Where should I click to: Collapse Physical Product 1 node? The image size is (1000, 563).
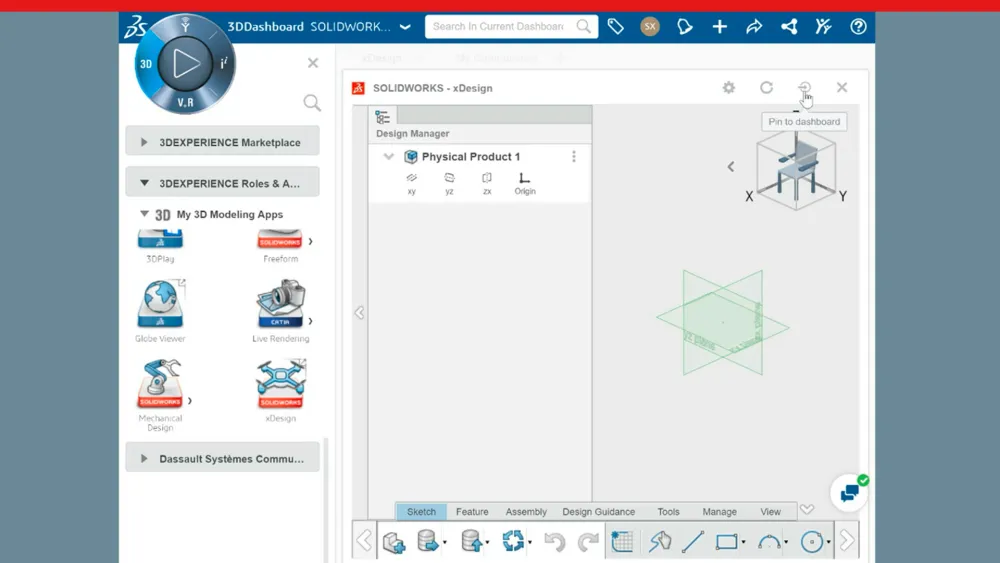coord(388,156)
